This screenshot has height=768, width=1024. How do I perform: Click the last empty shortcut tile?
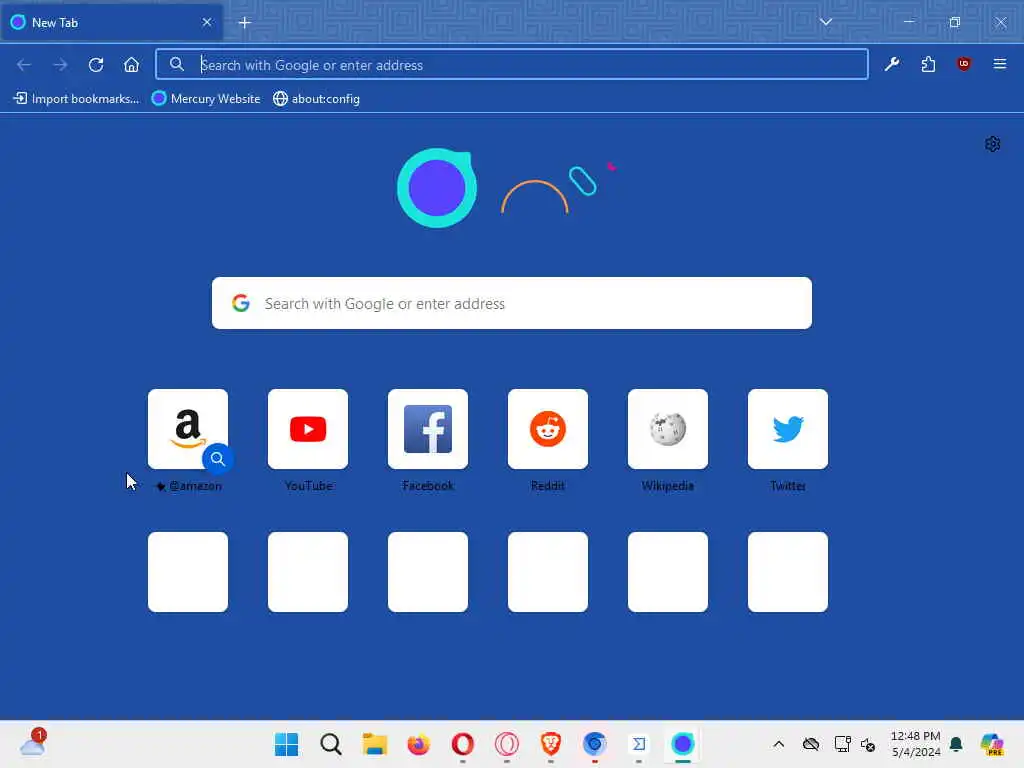click(788, 572)
